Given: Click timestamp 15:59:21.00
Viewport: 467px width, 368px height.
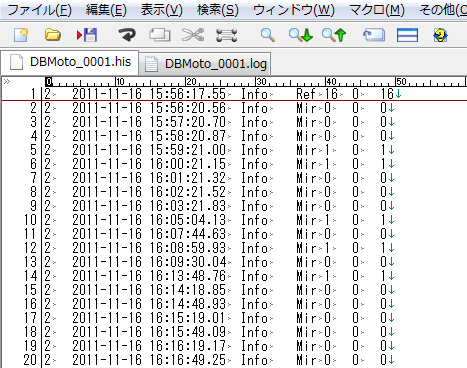Looking at the screenshot, I should 188,150.
